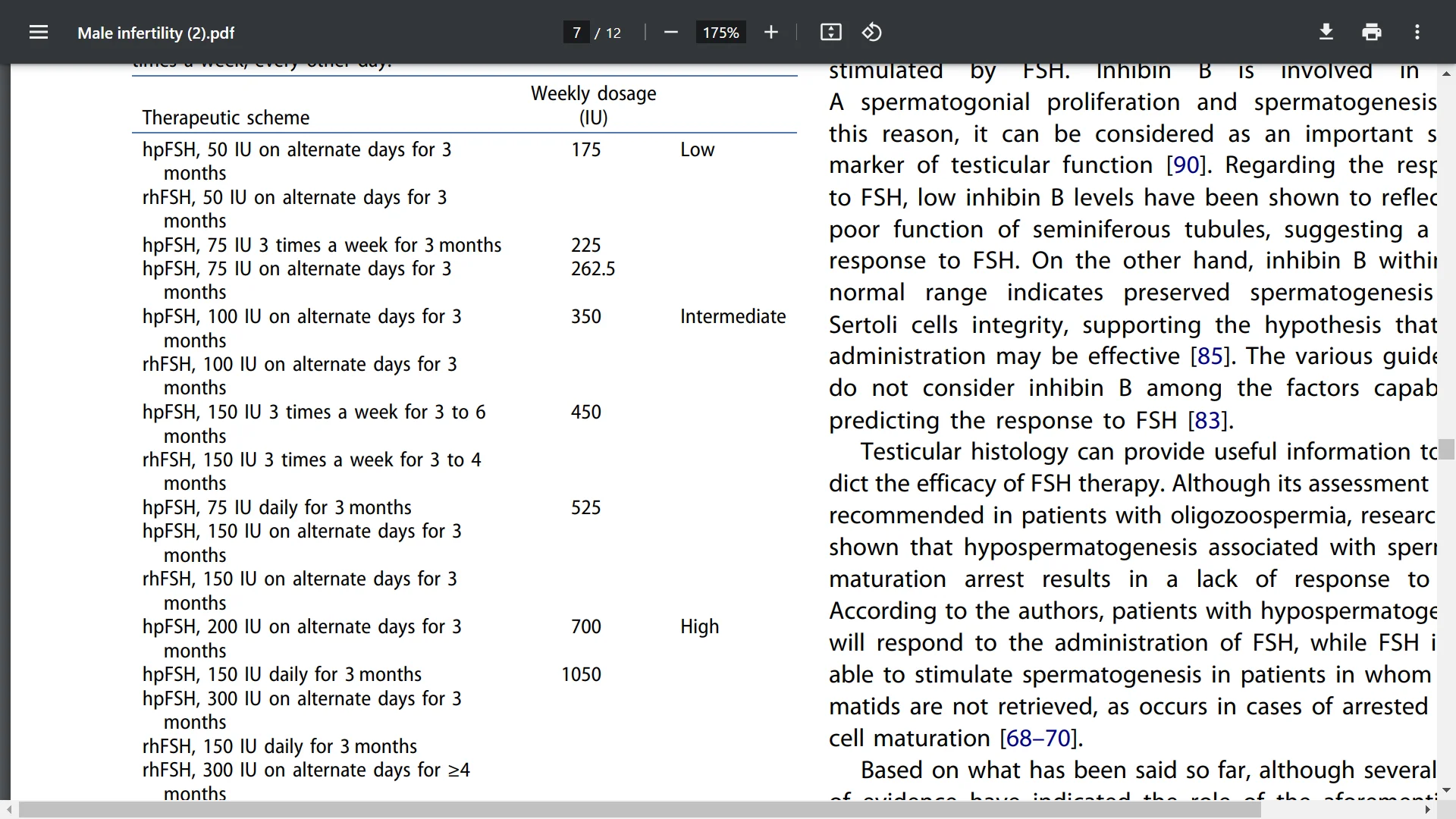Rotate the document counterclockwise
1456x819 pixels.
[x=872, y=33]
